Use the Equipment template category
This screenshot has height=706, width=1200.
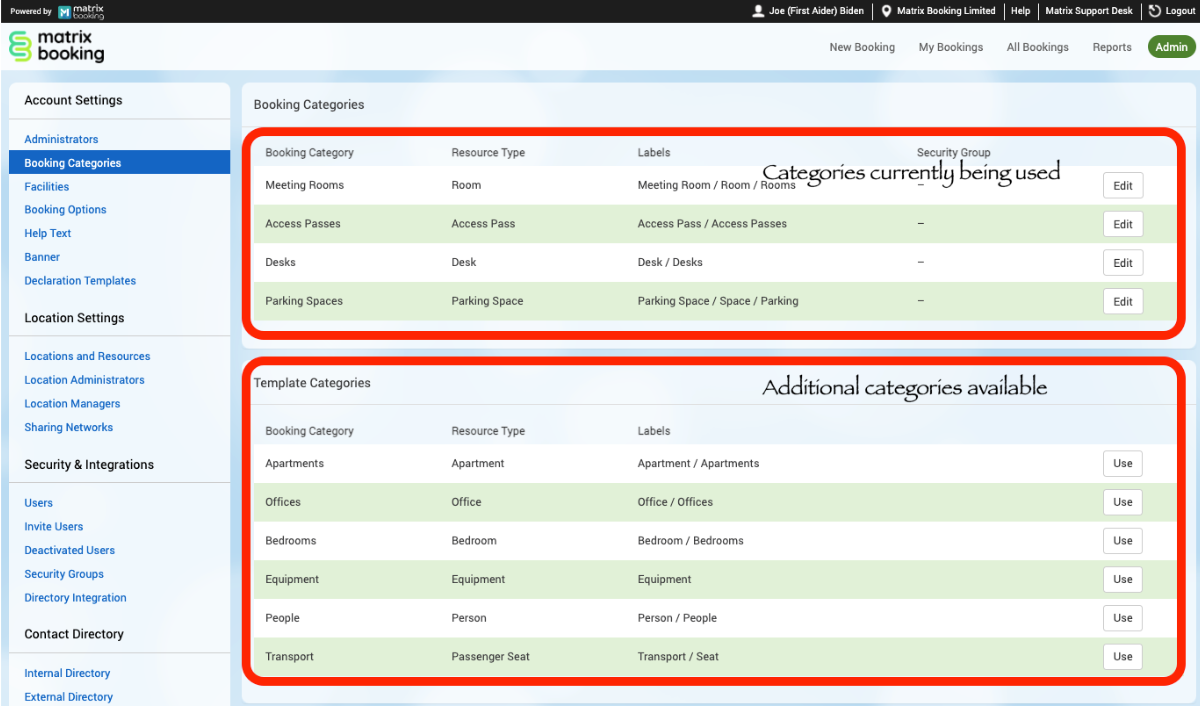click(1122, 580)
